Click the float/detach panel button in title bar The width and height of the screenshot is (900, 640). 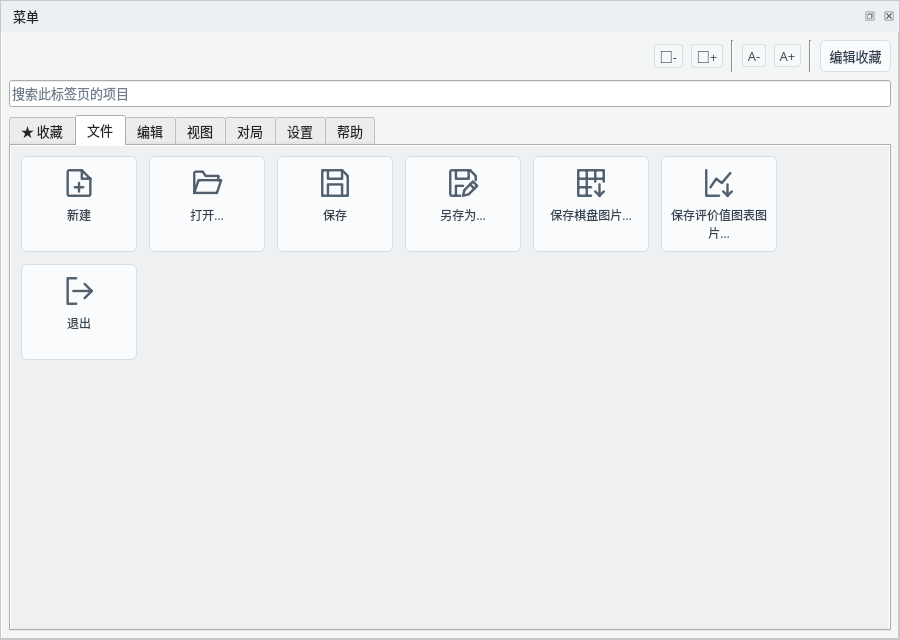coord(870,16)
